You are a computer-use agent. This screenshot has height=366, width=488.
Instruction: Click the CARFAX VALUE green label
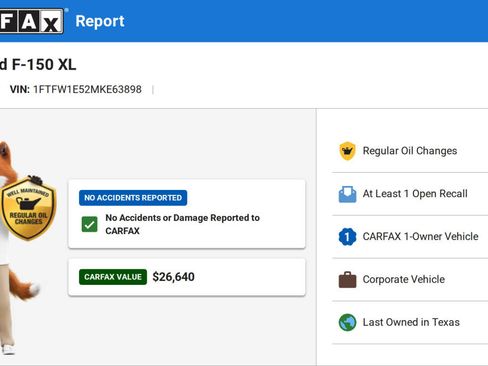(x=113, y=277)
